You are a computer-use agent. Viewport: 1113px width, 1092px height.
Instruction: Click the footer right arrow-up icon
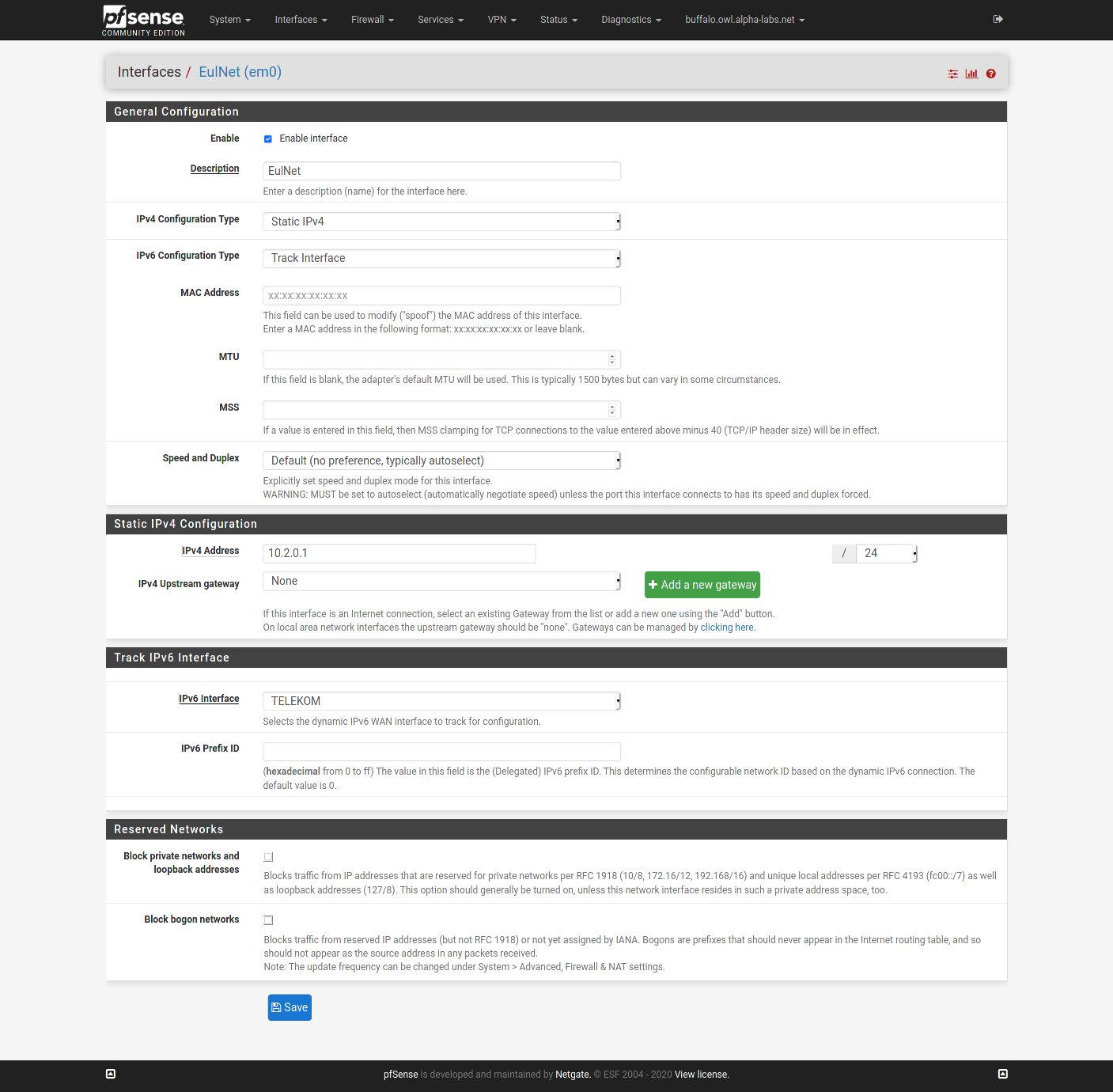click(1003, 1074)
